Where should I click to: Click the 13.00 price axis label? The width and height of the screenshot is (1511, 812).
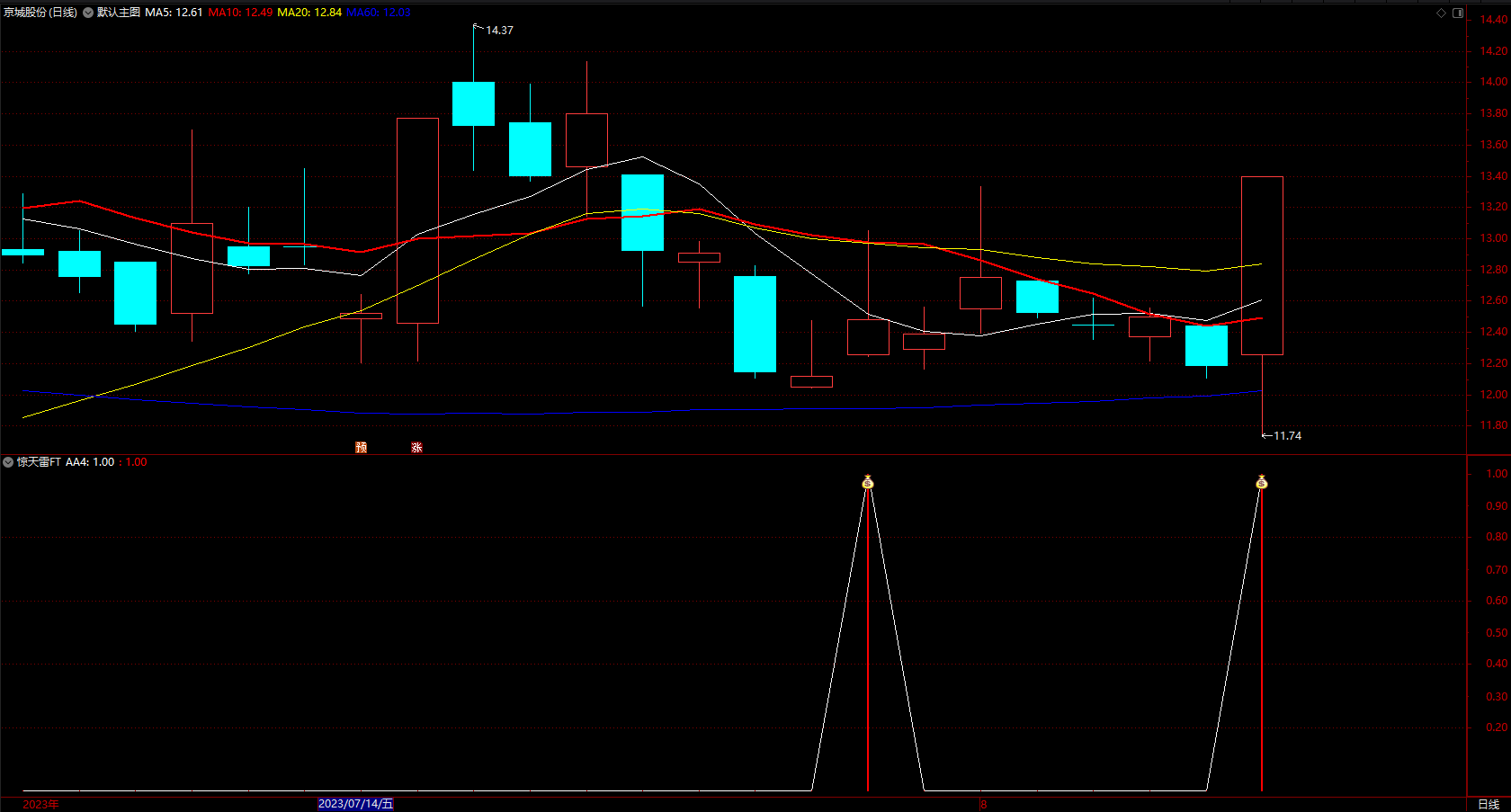point(1493,238)
